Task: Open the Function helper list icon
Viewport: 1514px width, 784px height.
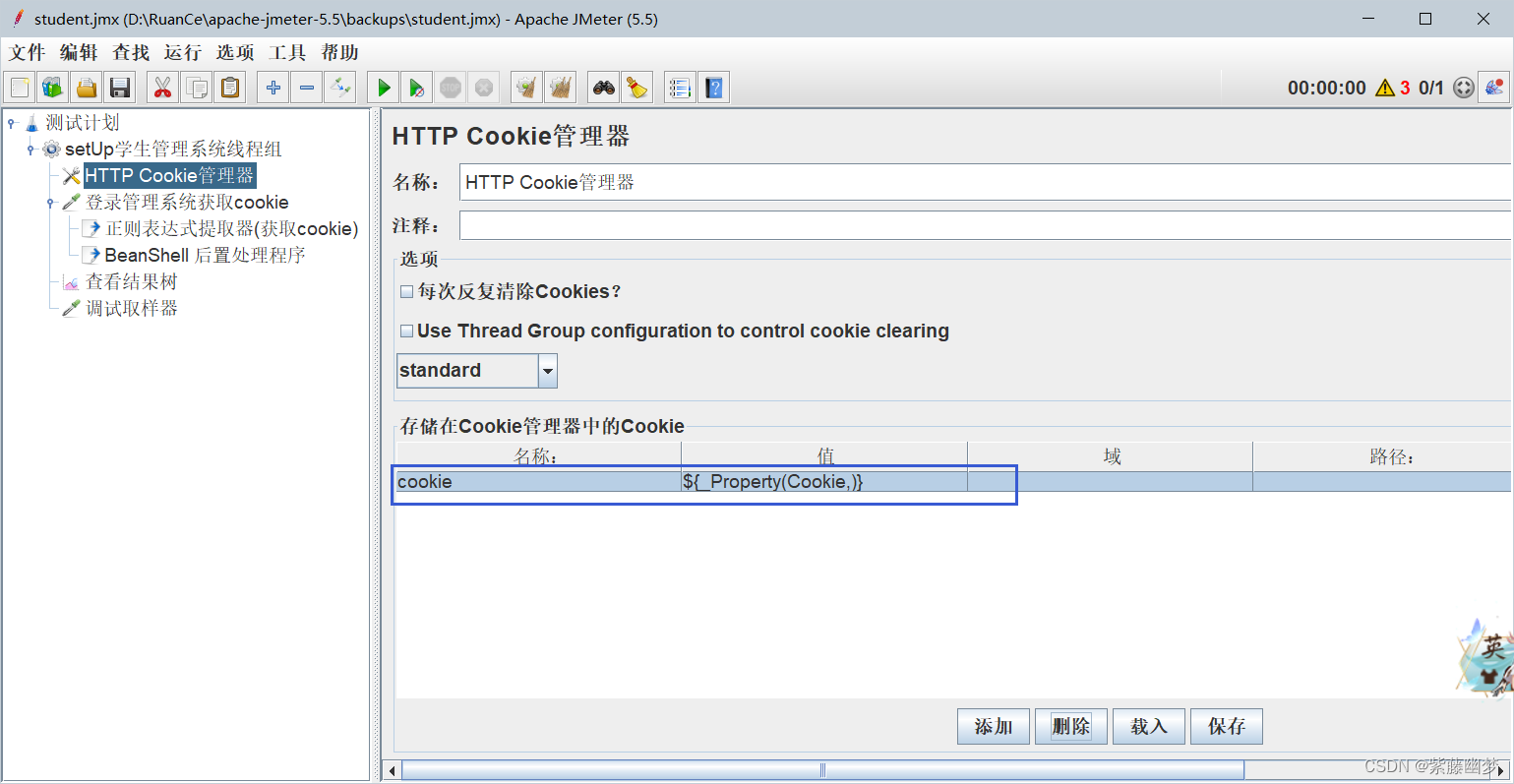Action: coord(680,88)
